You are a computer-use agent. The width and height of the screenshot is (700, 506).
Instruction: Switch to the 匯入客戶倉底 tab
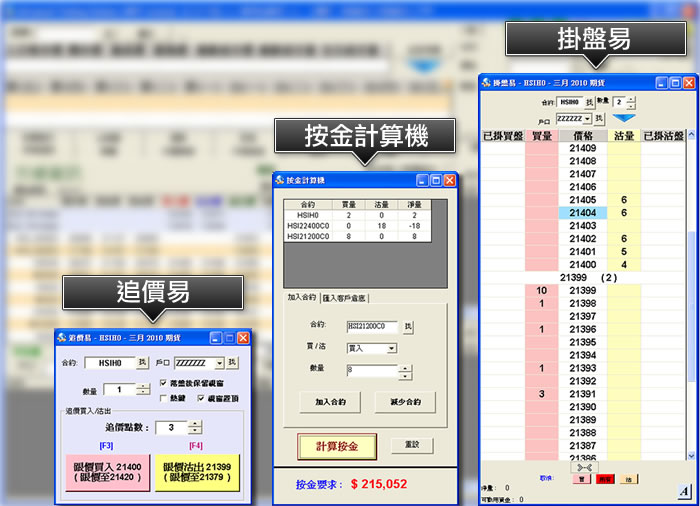coord(345,298)
